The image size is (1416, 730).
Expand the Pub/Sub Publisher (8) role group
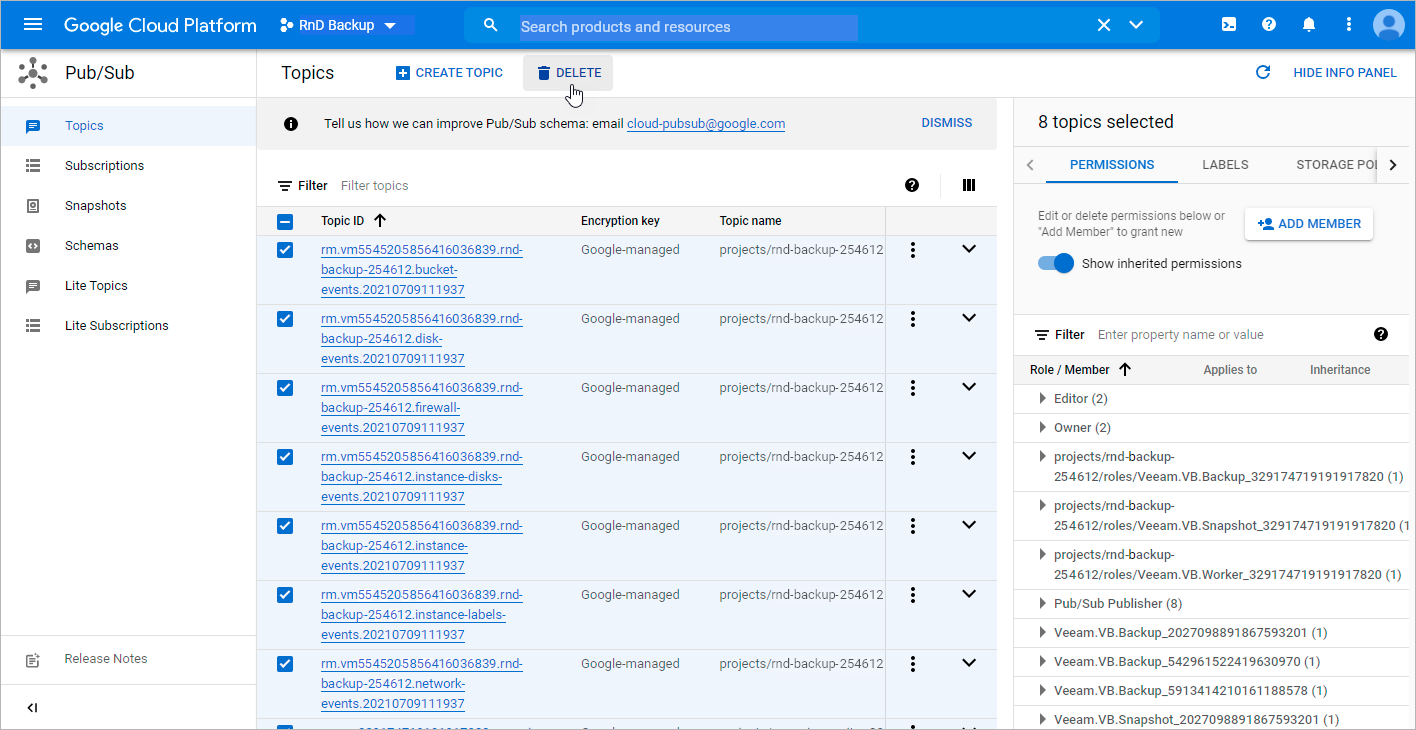1044,604
